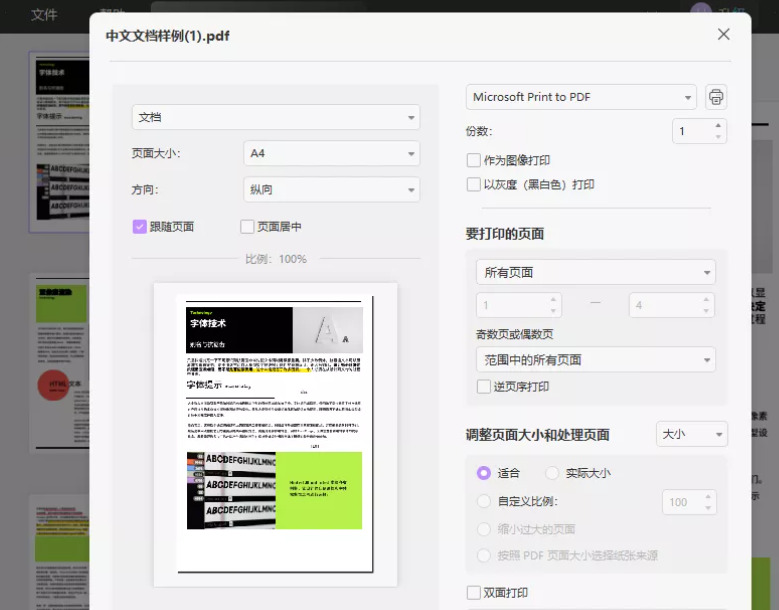Enable the 页面居中 checkbox
Viewport: 779px width, 610px height.
pos(248,227)
